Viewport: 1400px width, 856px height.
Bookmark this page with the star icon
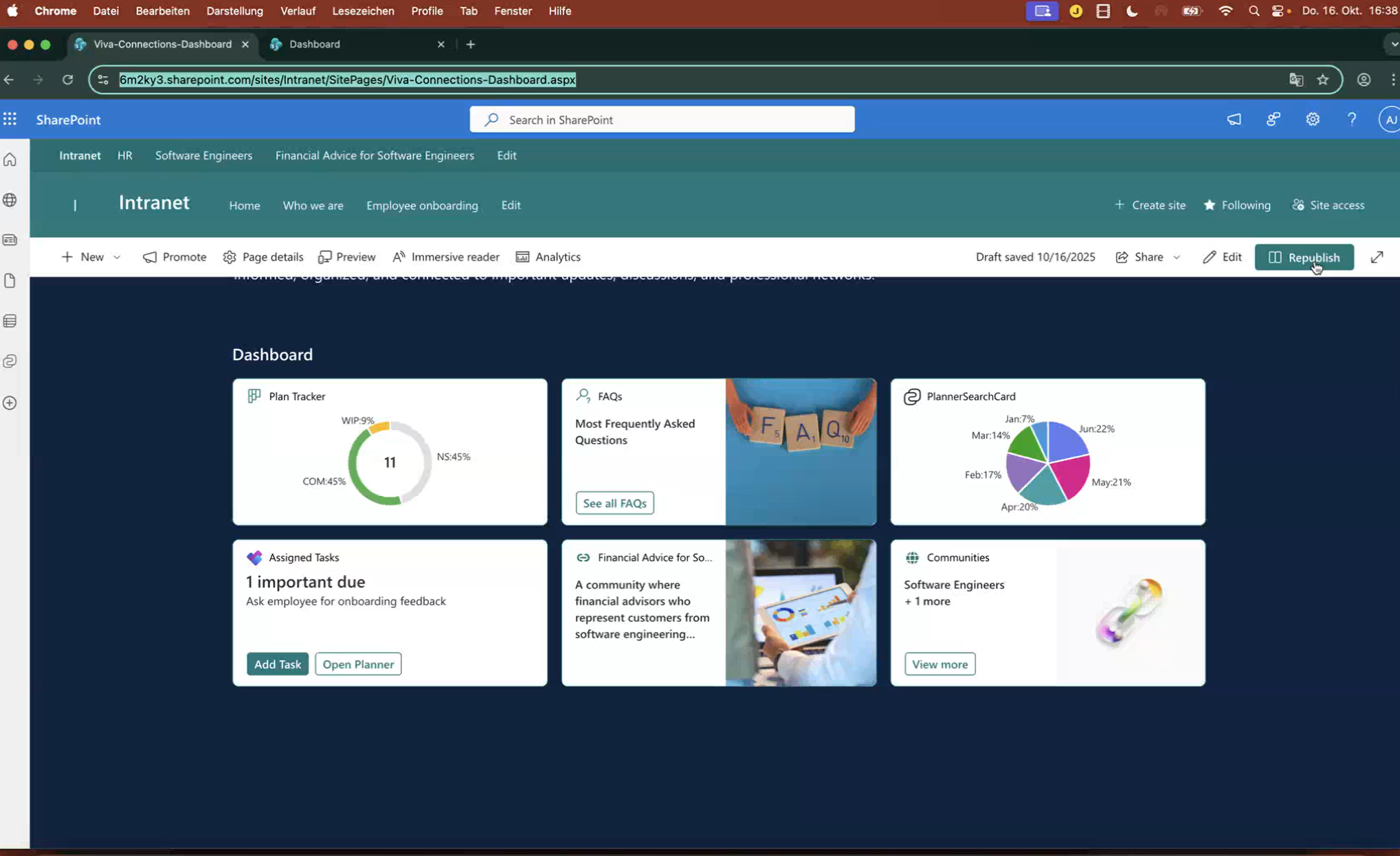(1323, 80)
